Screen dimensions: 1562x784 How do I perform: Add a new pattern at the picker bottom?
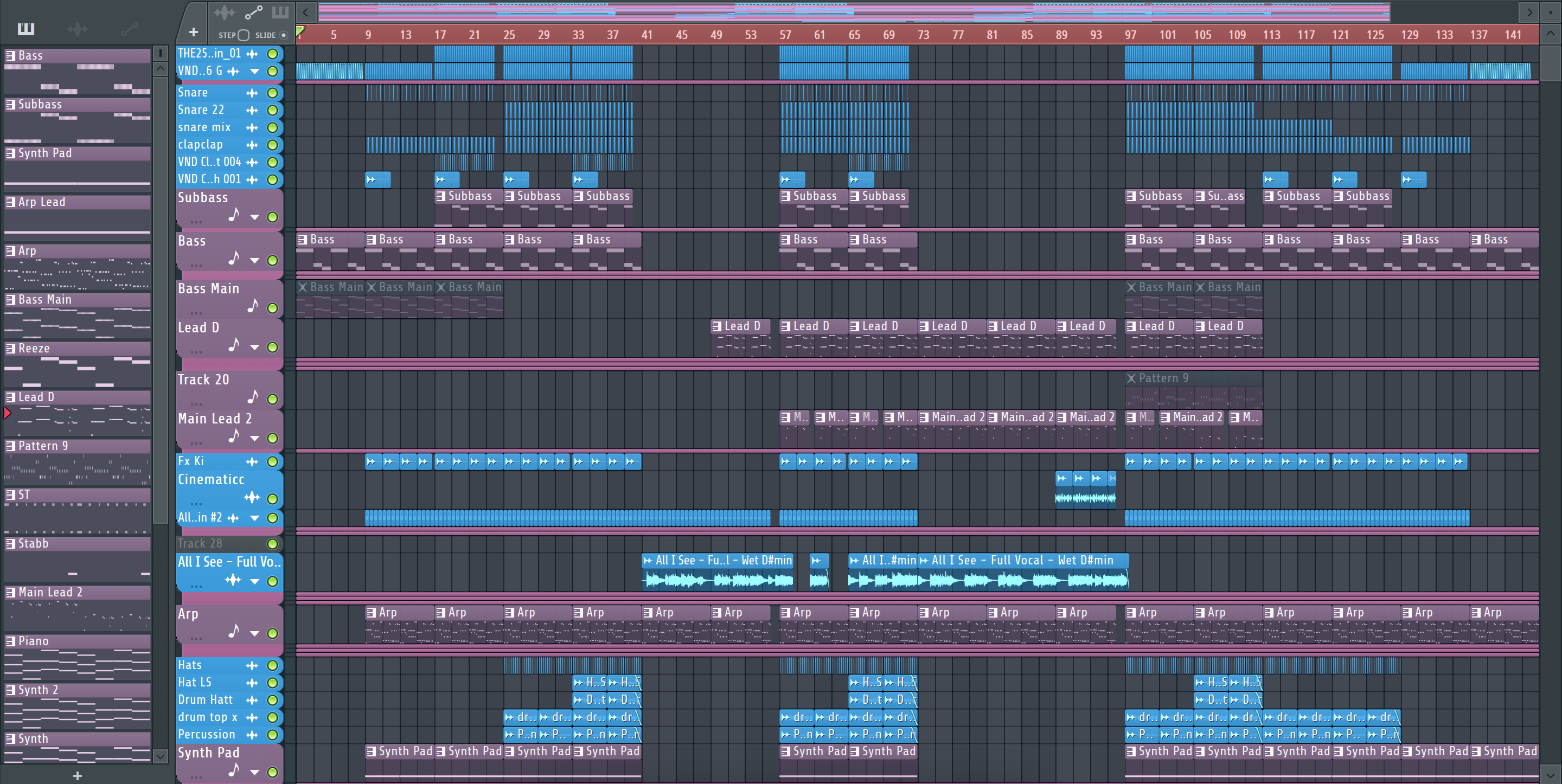tap(77, 775)
